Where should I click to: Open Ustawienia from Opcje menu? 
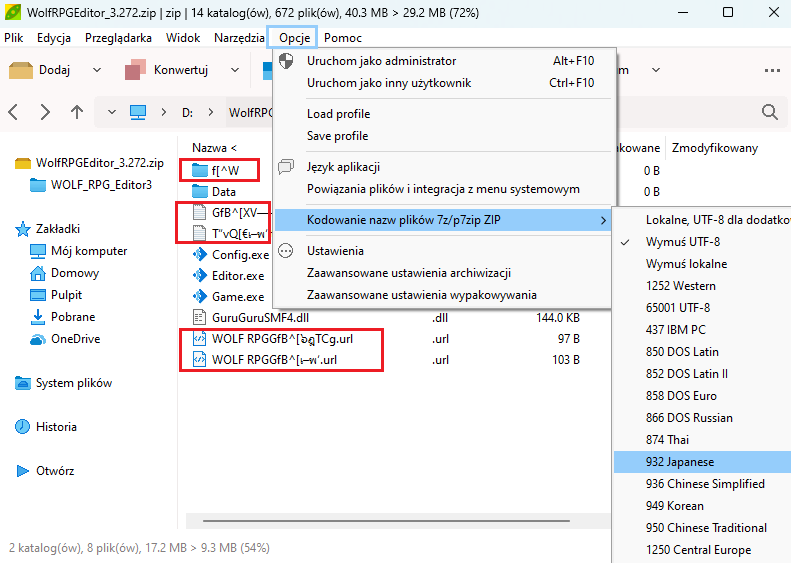click(x=335, y=251)
